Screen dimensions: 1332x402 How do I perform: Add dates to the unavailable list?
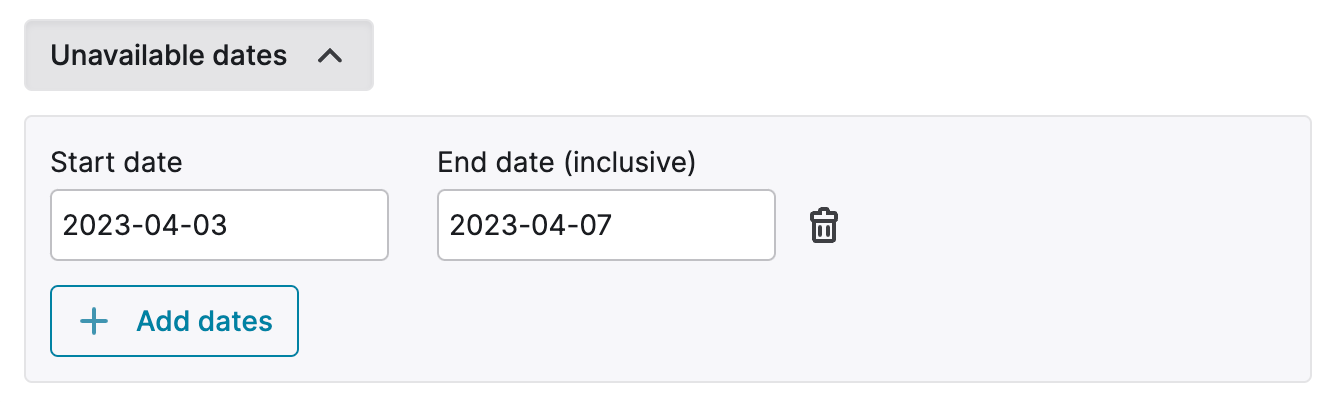175,321
